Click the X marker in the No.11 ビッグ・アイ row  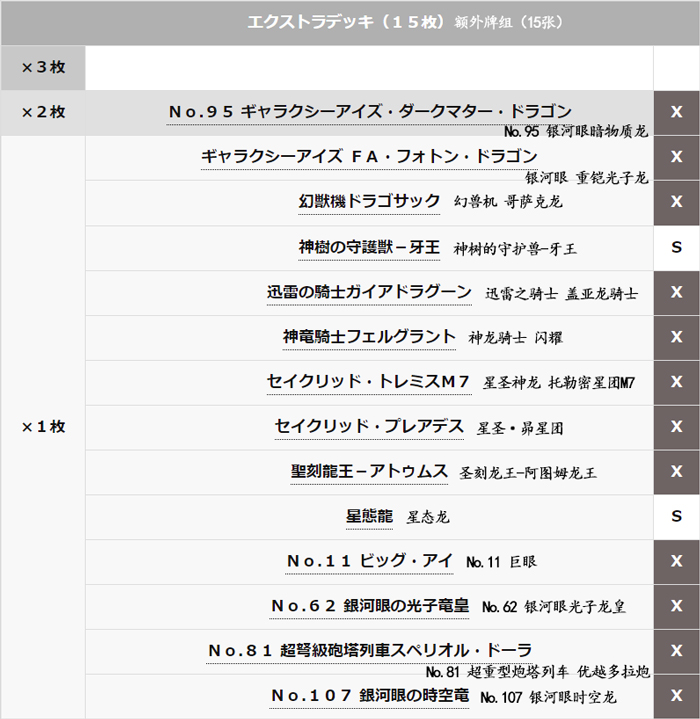point(676,562)
